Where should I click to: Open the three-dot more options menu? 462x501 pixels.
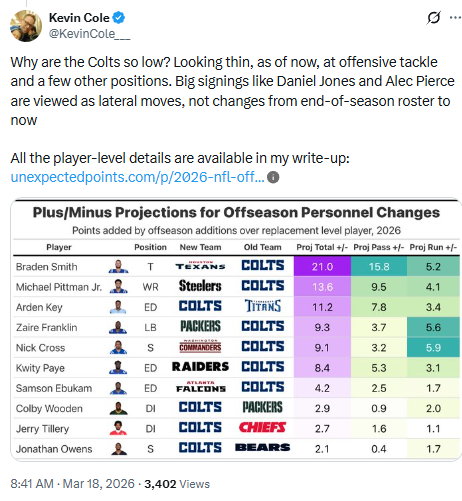pos(455,18)
